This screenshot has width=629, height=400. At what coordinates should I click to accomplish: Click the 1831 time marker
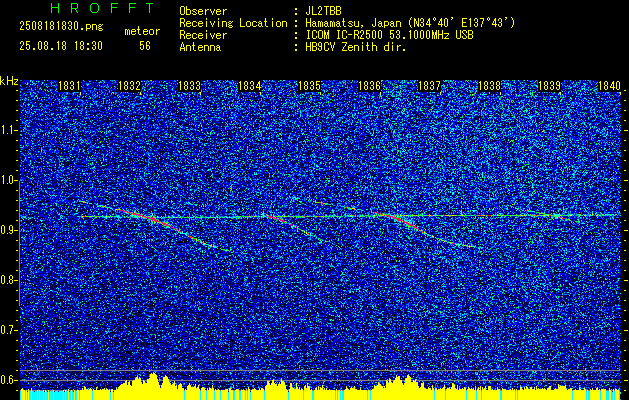69,86
